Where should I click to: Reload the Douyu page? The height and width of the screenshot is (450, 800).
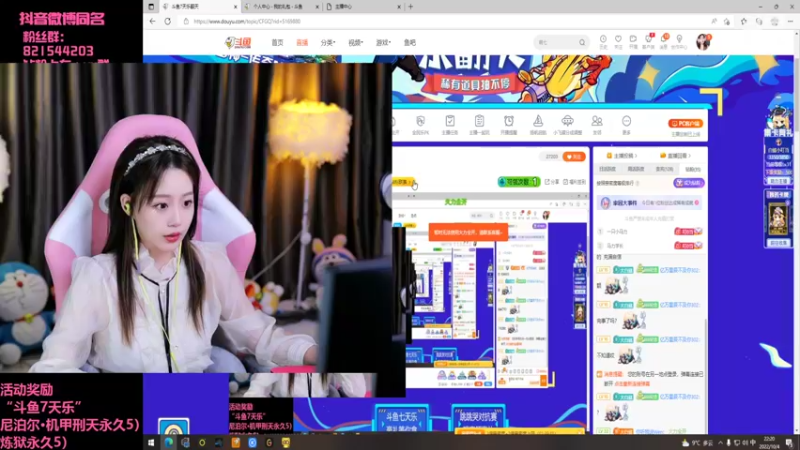point(167,21)
